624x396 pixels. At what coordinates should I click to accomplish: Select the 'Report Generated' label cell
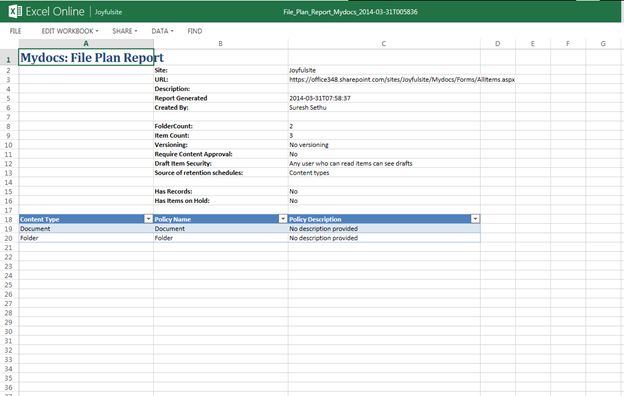221,98
